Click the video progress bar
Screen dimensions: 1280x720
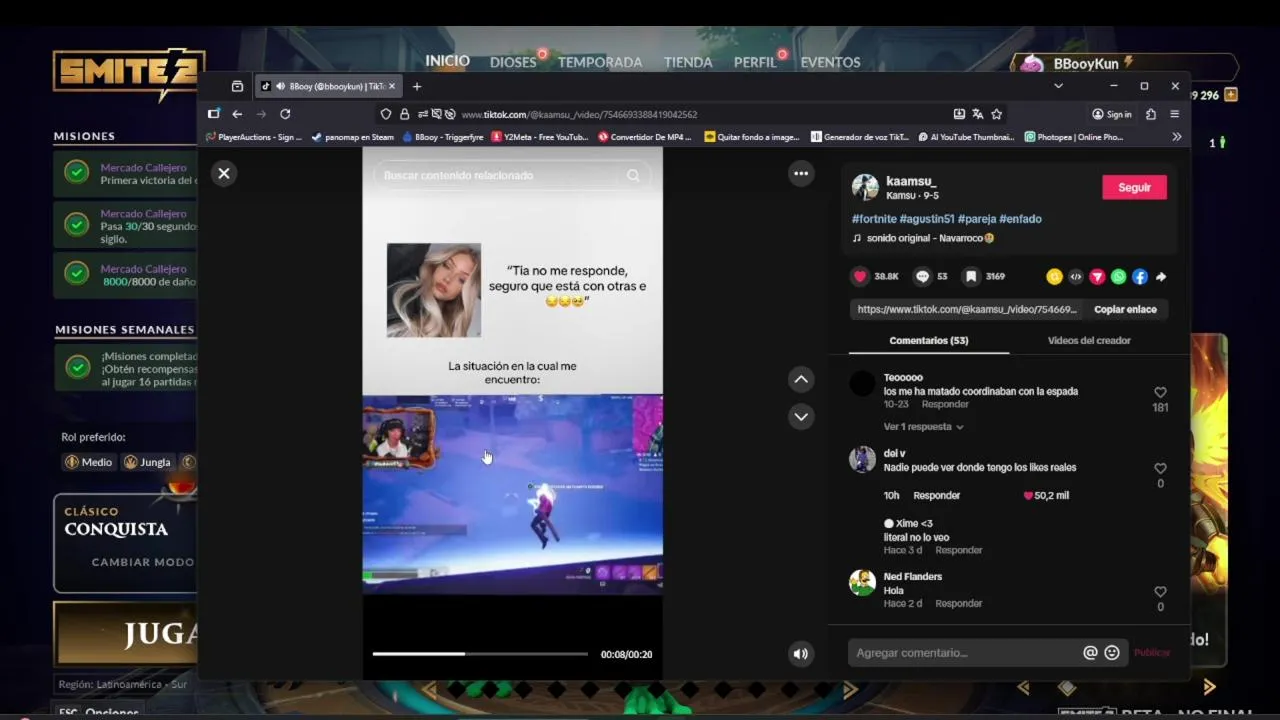tap(480, 654)
